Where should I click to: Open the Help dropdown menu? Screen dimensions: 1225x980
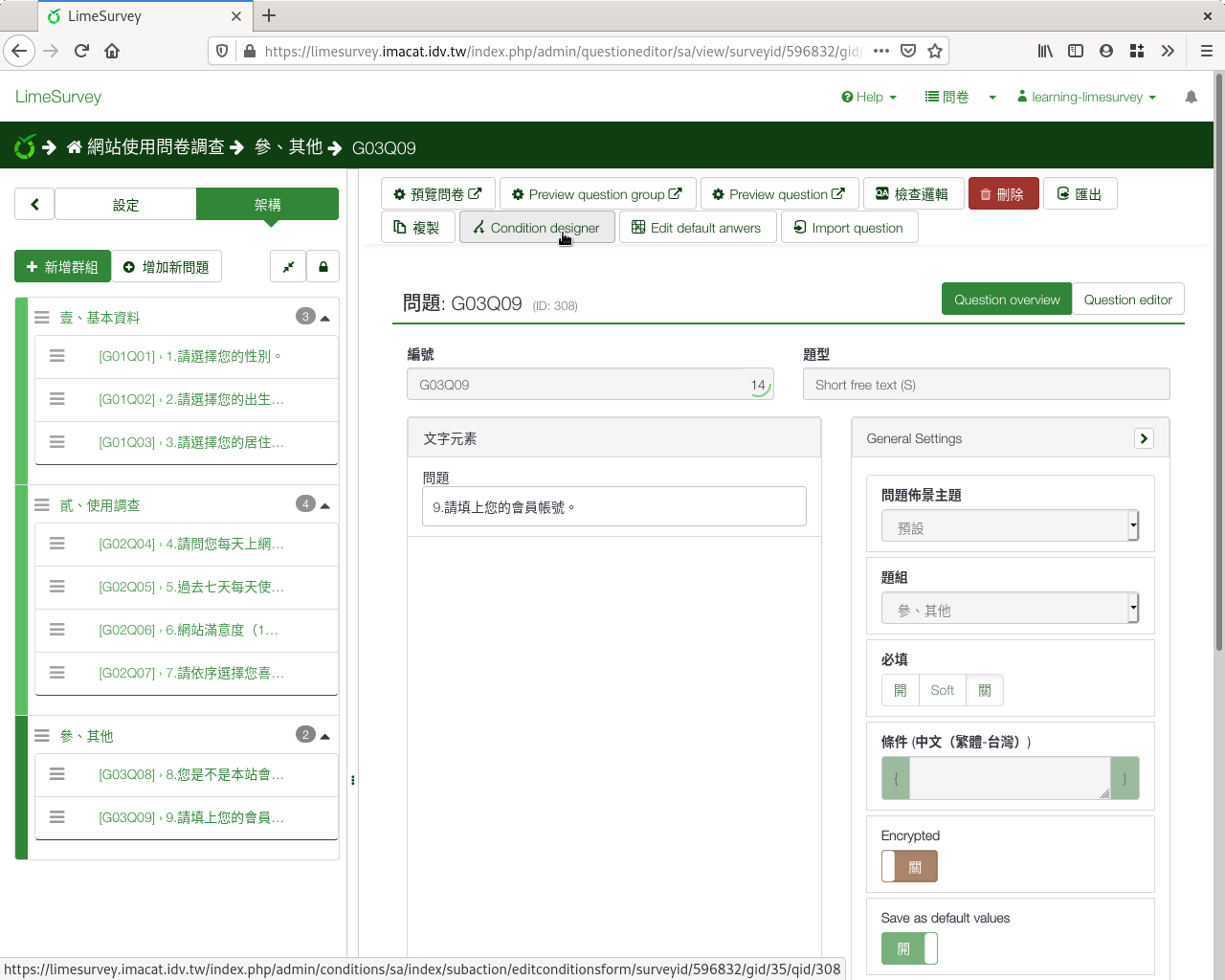(869, 97)
